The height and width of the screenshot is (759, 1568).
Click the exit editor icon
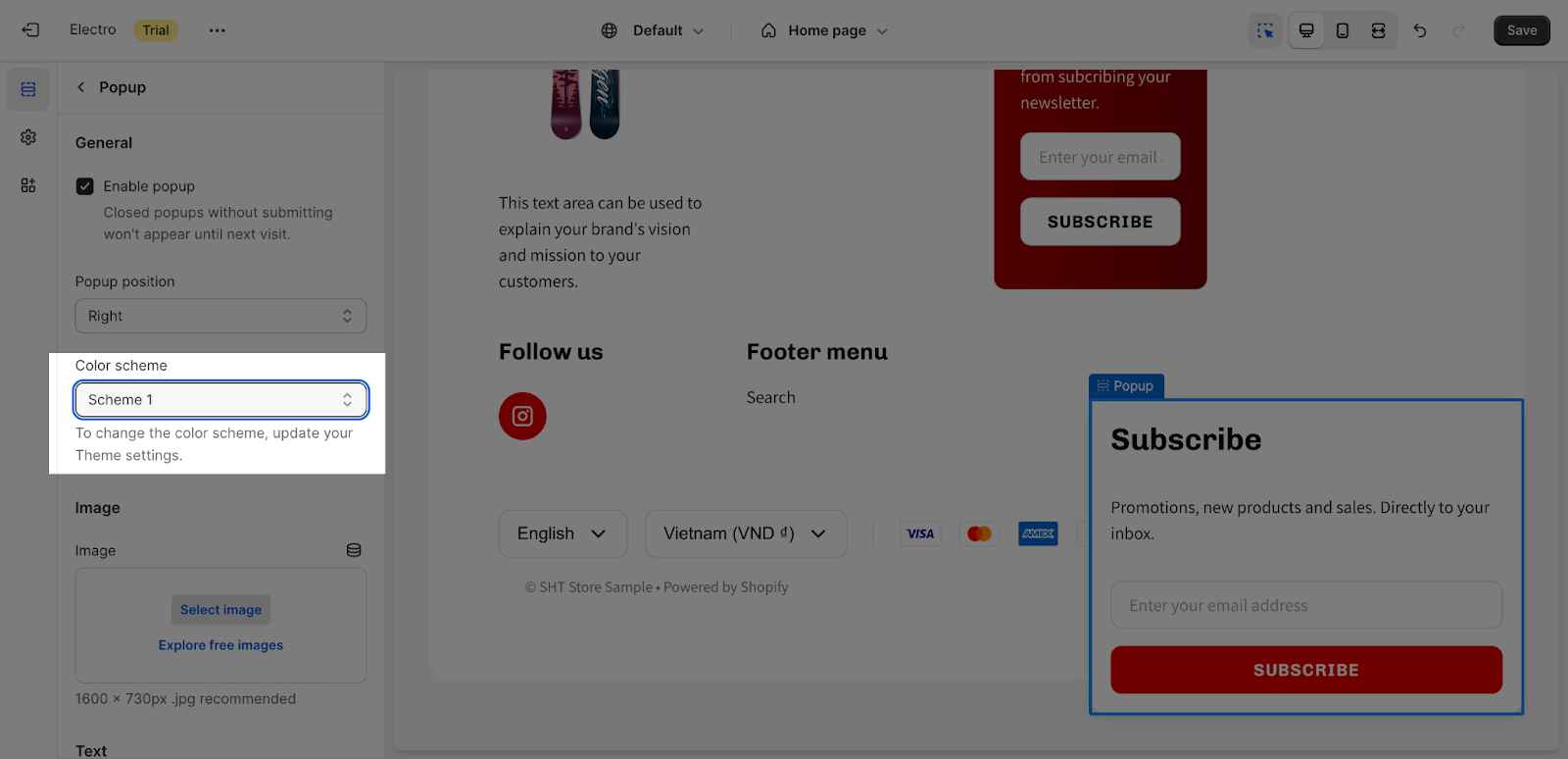click(x=30, y=30)
